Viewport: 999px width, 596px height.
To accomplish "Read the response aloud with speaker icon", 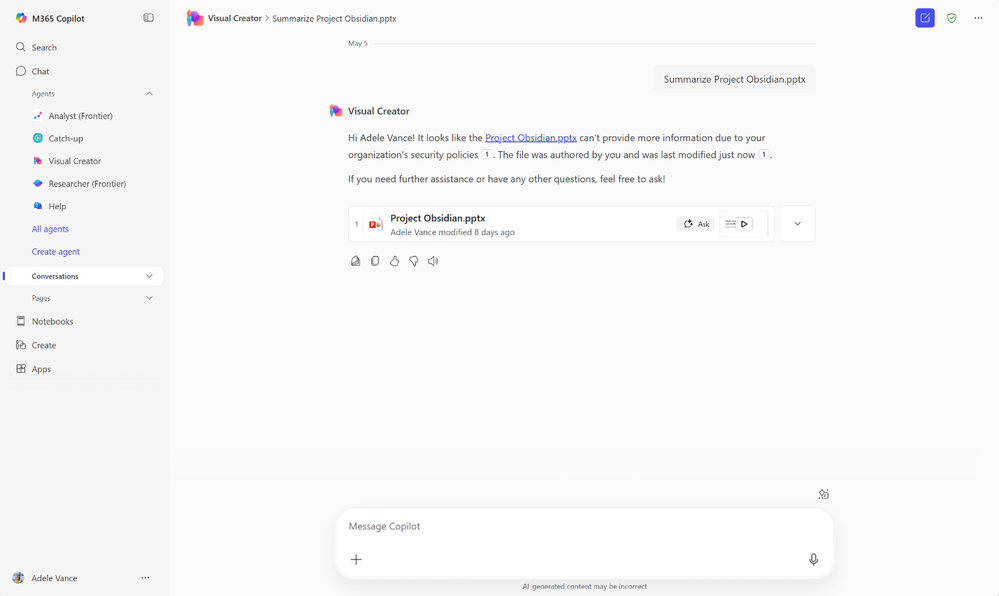I will pyautogui.click(x=433, y=261).
